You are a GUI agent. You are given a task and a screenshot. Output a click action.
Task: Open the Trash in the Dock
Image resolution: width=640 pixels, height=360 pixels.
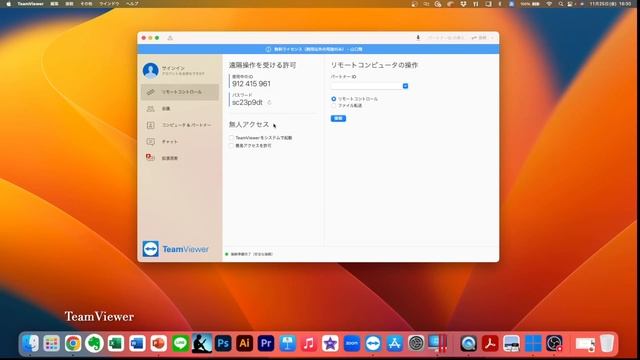pos(607,343)
